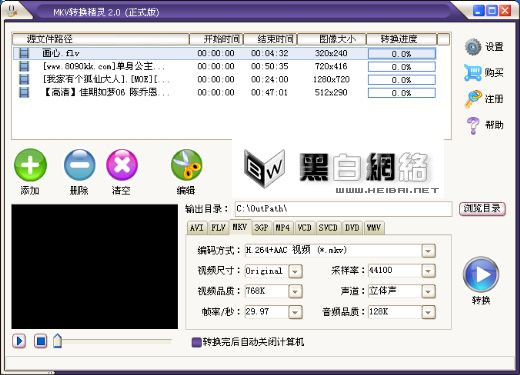520x375 pixels.
Task: Switch to the VCD tab
Action: click(305, 228)
